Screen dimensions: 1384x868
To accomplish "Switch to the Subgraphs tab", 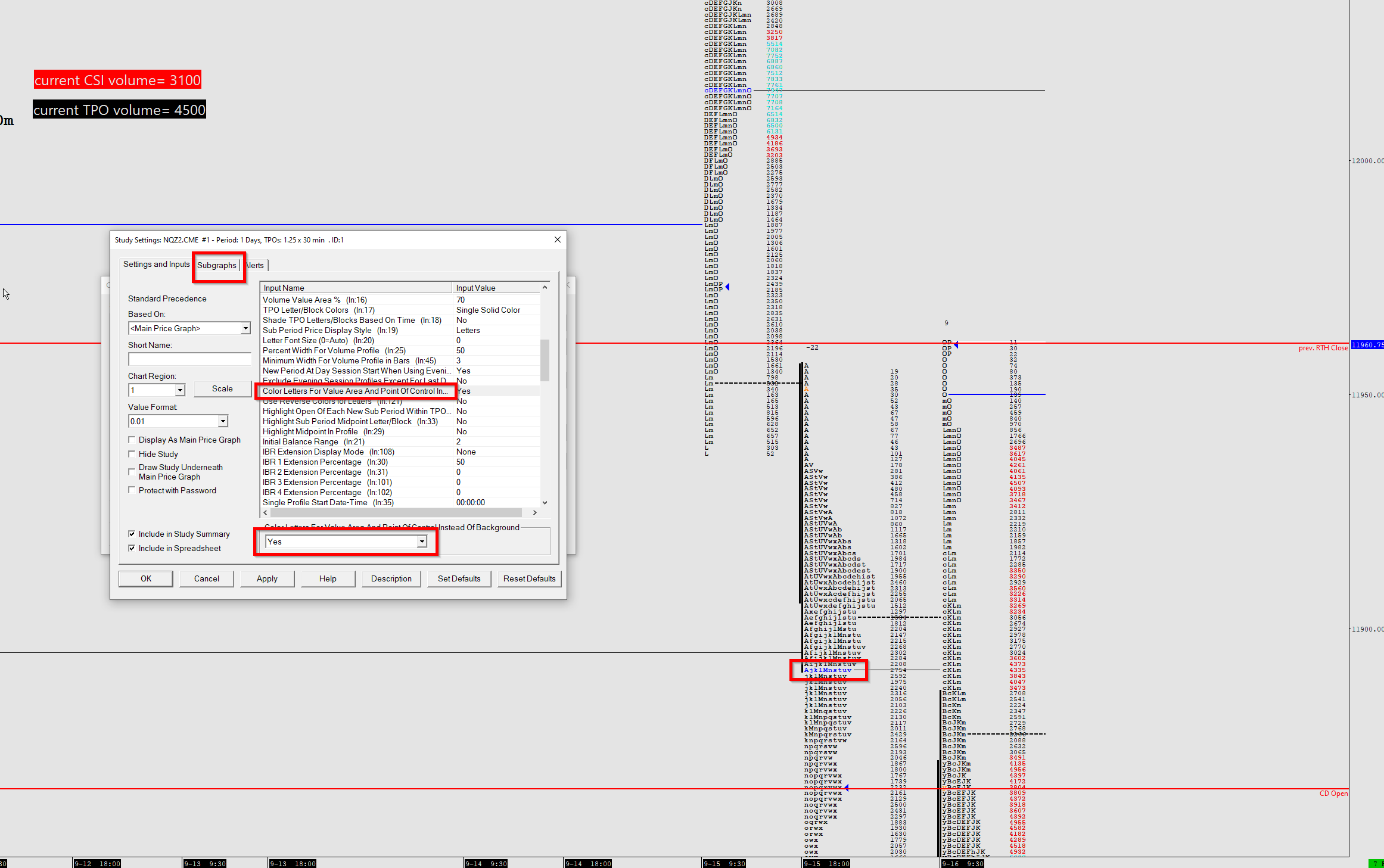I will 217,265.
